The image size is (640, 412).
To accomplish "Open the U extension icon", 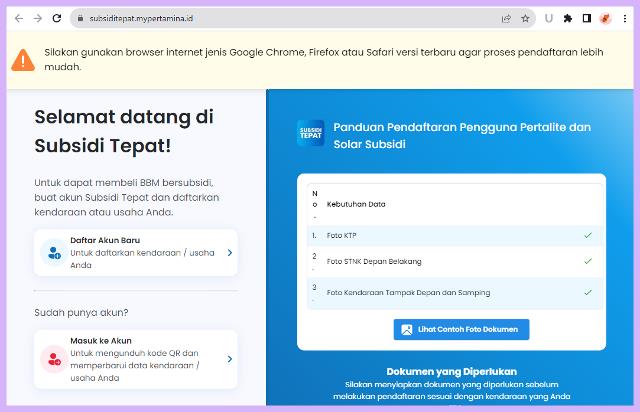I will point(549,18).
